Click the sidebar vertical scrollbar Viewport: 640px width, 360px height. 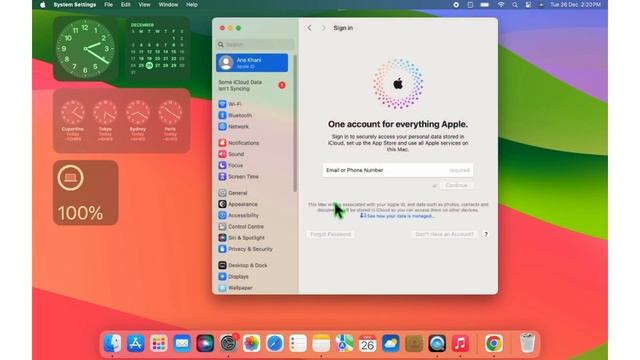click(295, 122)
